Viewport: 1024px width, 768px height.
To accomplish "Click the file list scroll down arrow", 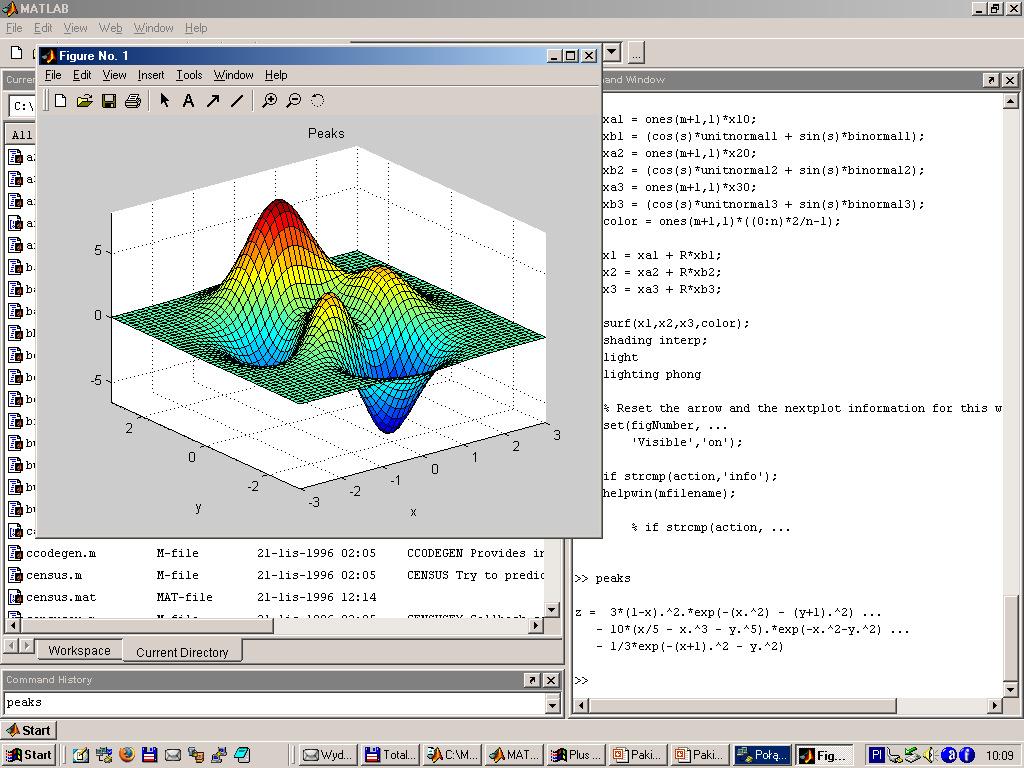I will pos(552,610).
